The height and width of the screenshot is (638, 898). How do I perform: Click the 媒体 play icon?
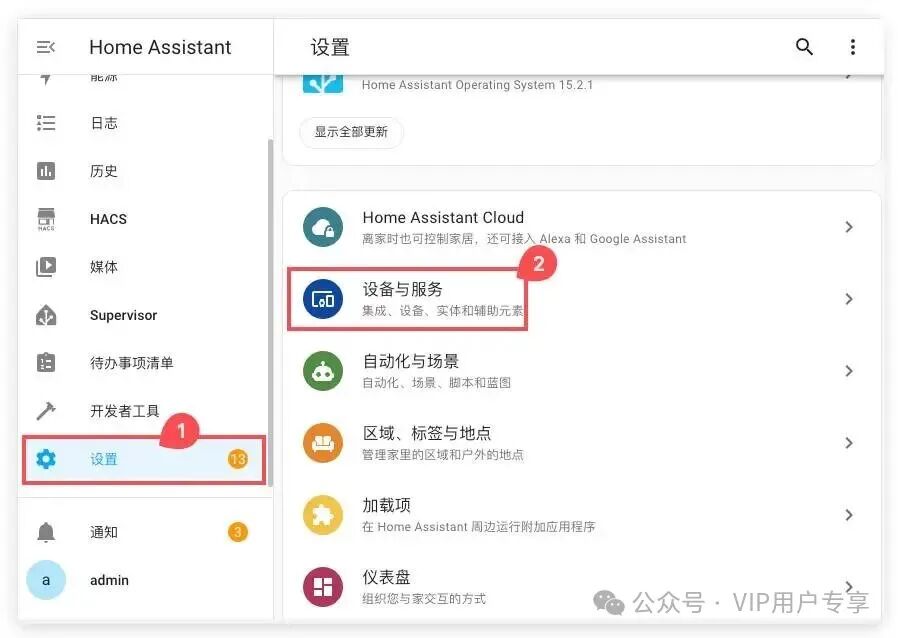pos(46,267)
